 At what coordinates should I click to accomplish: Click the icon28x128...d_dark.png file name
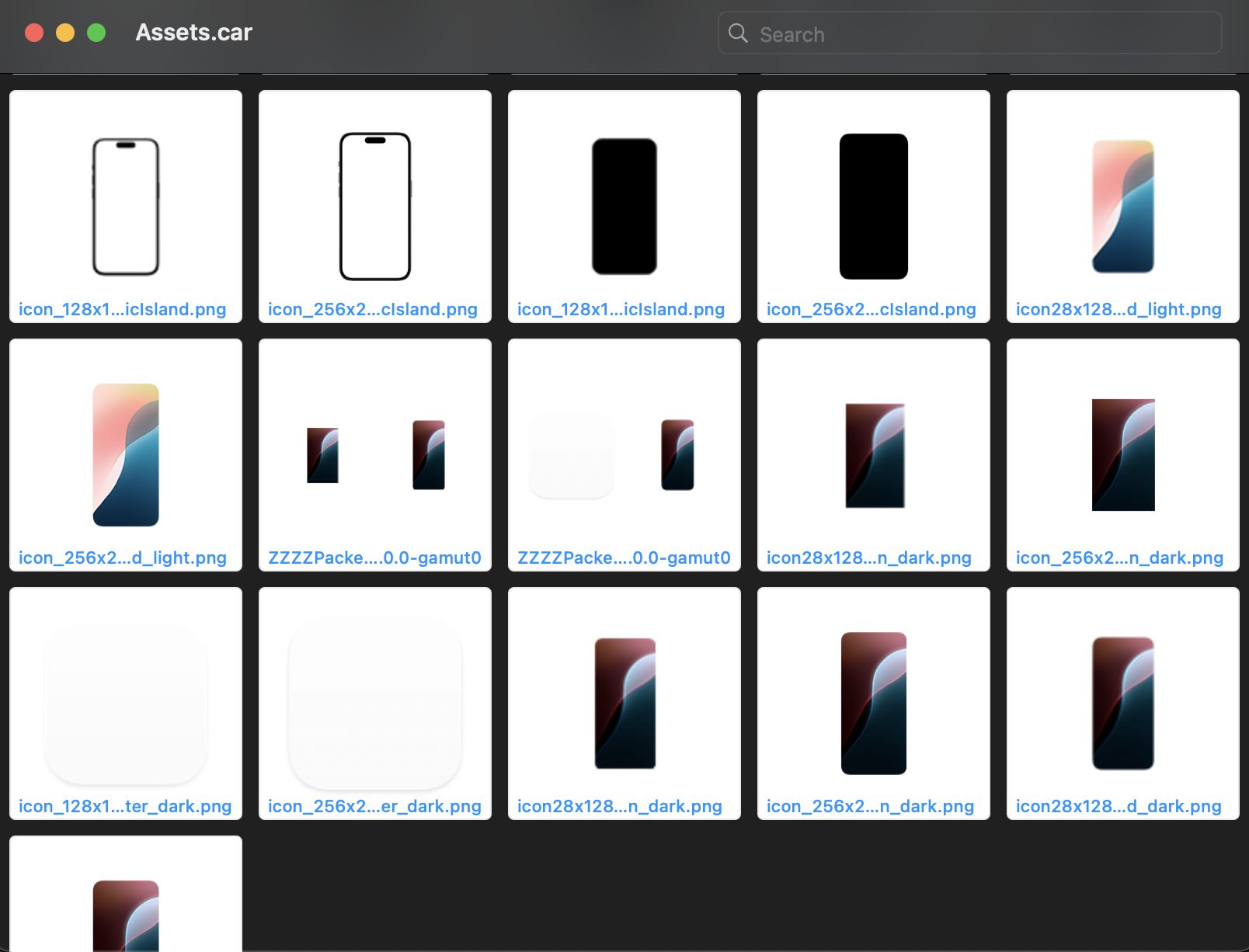coord(1119,806)
